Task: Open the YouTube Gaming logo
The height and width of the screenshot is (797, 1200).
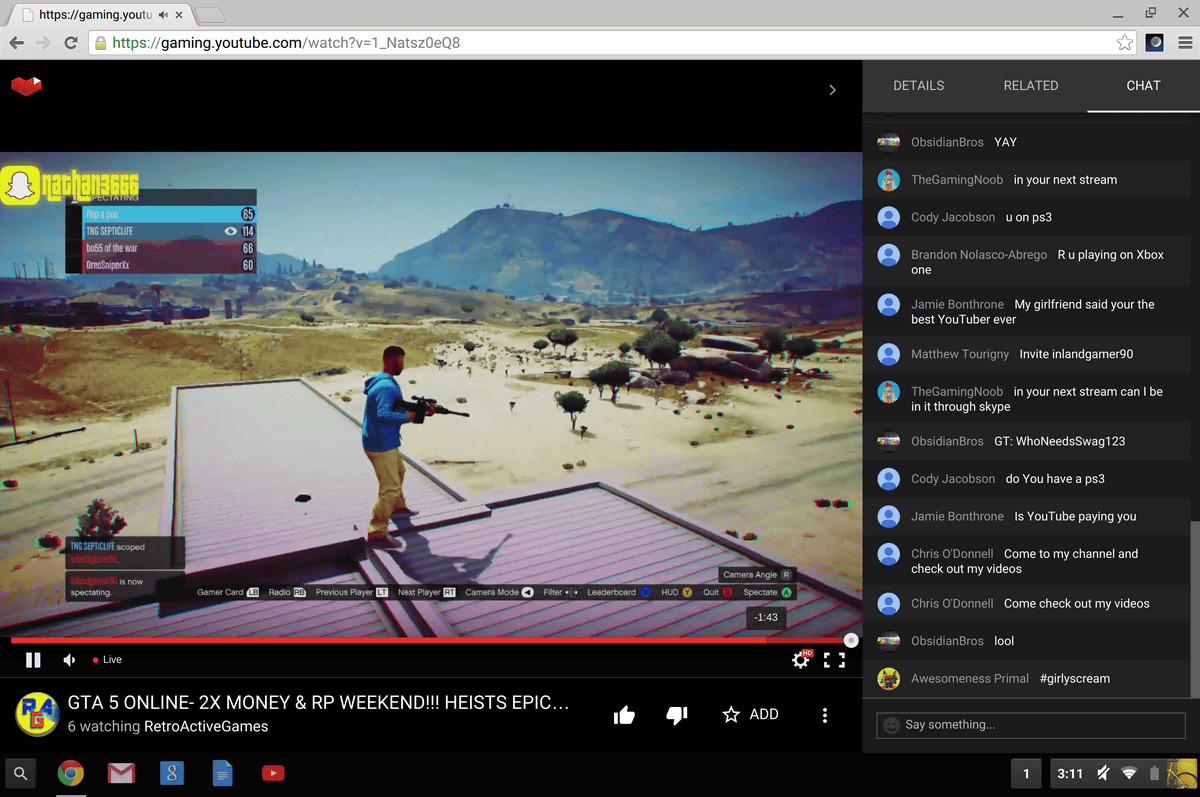Action: (26, 86)
